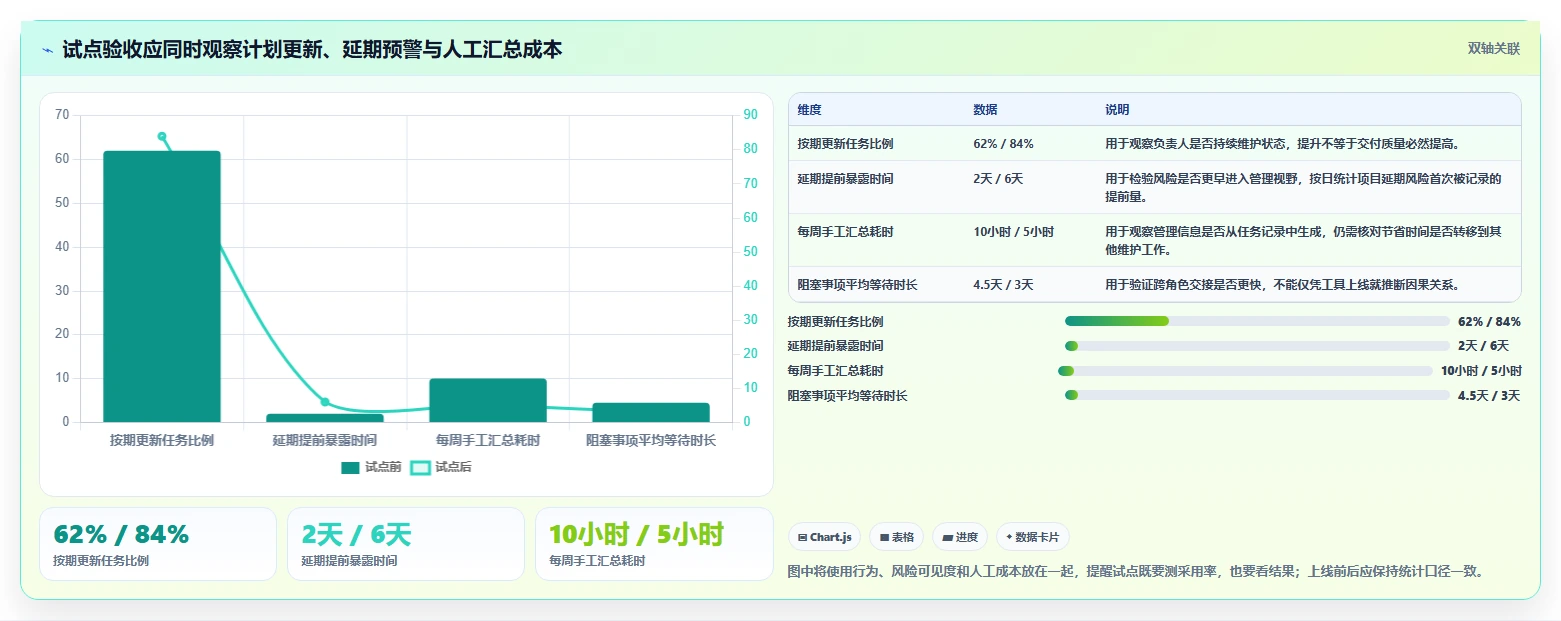The height and width of the screenshot is (621, 1561).
Task: Select the 62% / 84% data card
Action: pyautogui.click(x=158, y=544)
